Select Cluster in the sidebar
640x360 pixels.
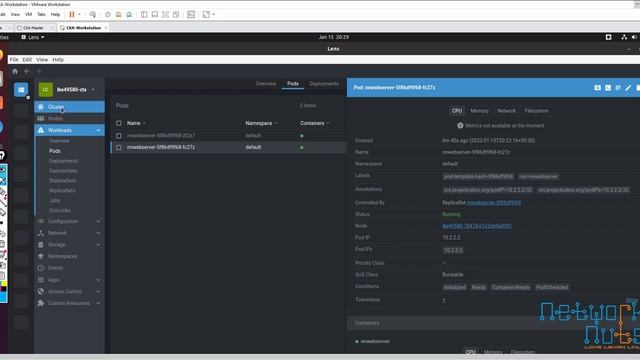coord(69,107)
